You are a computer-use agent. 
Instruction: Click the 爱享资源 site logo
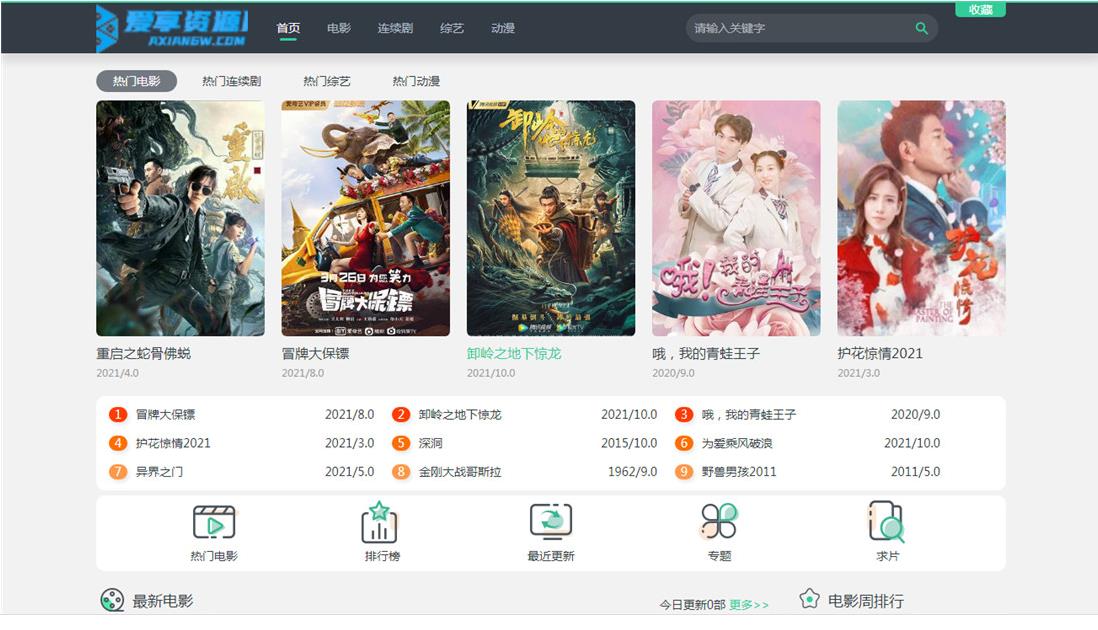click(172, 28)
